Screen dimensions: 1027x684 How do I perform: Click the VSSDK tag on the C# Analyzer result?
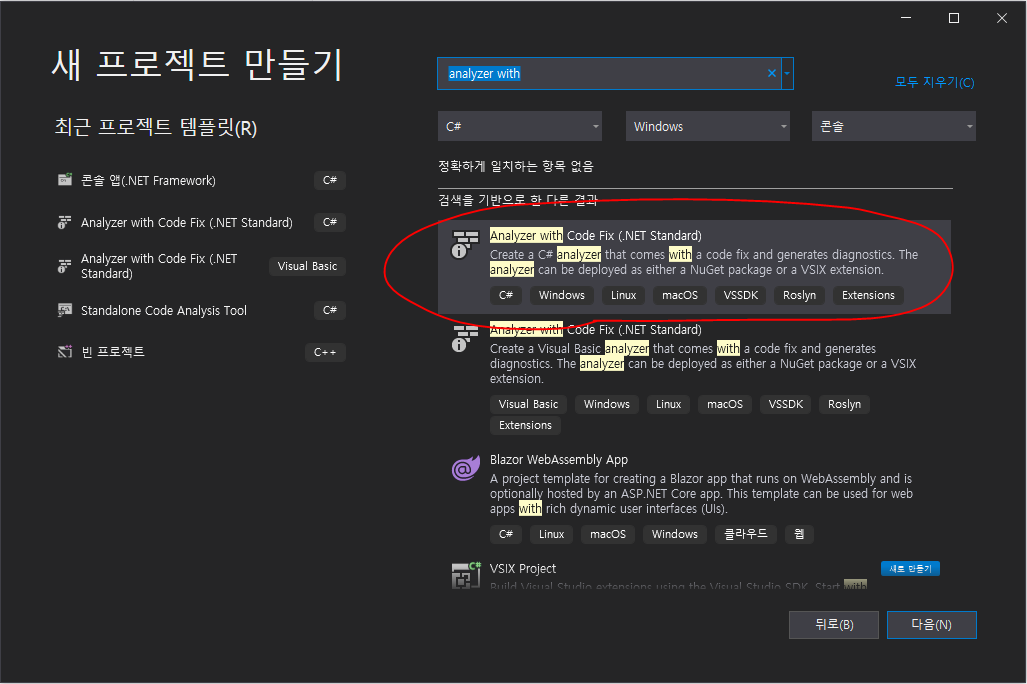point(740,295)
